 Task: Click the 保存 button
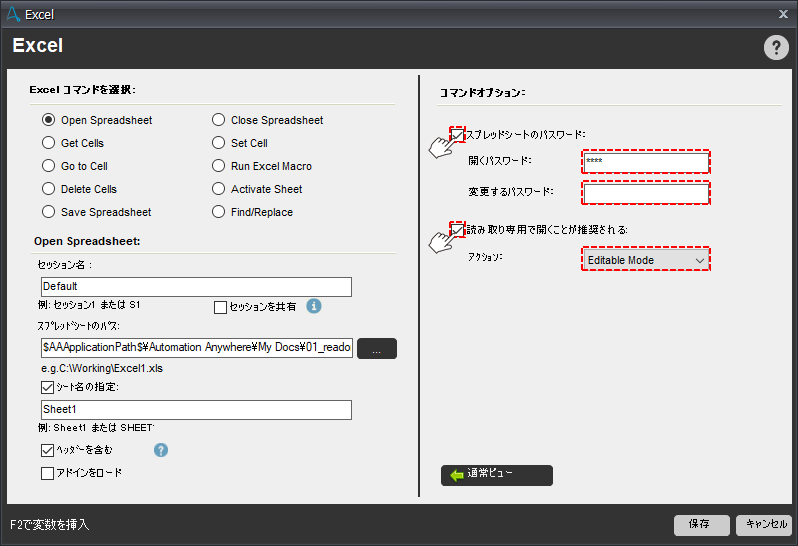(702, 525)
